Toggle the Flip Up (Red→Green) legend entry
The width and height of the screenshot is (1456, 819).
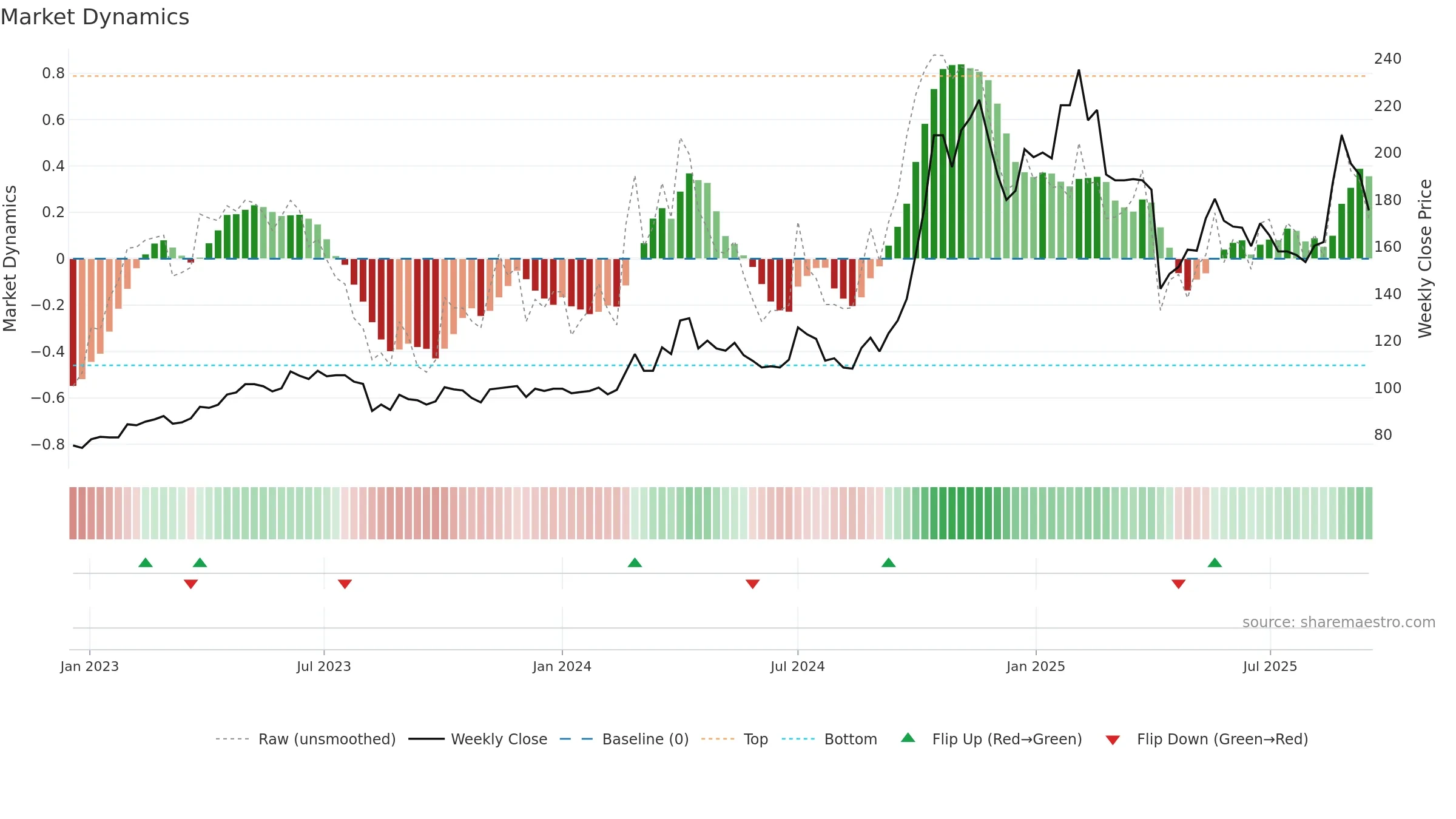[991, 739]
